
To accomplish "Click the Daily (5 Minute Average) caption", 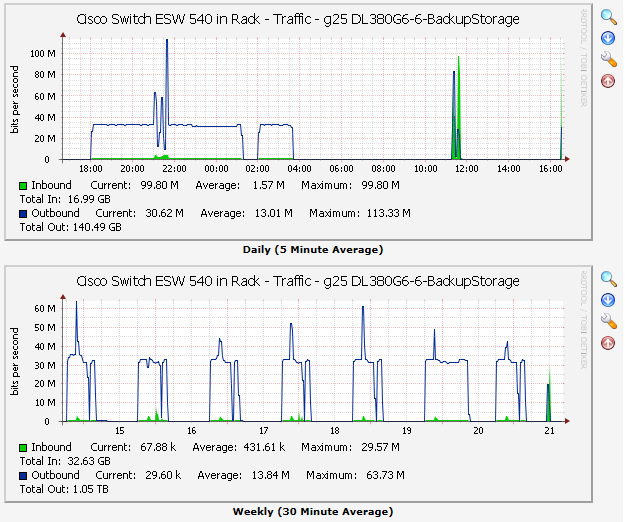I will (313, 250).
